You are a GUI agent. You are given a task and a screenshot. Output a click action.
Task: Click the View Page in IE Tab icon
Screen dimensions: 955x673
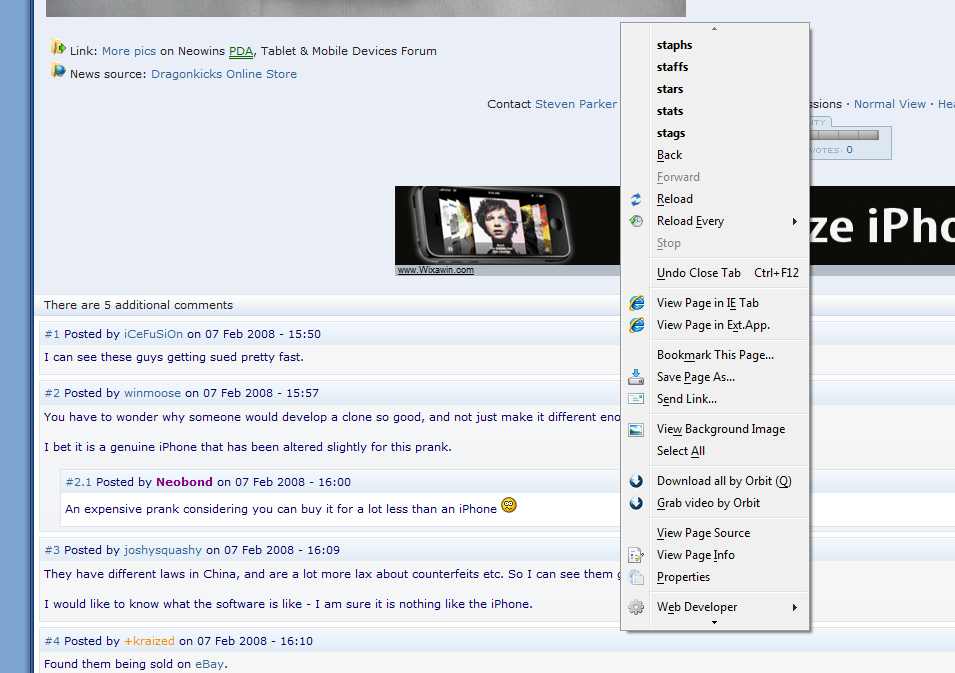pyautogui.click(x=636, y=303)
